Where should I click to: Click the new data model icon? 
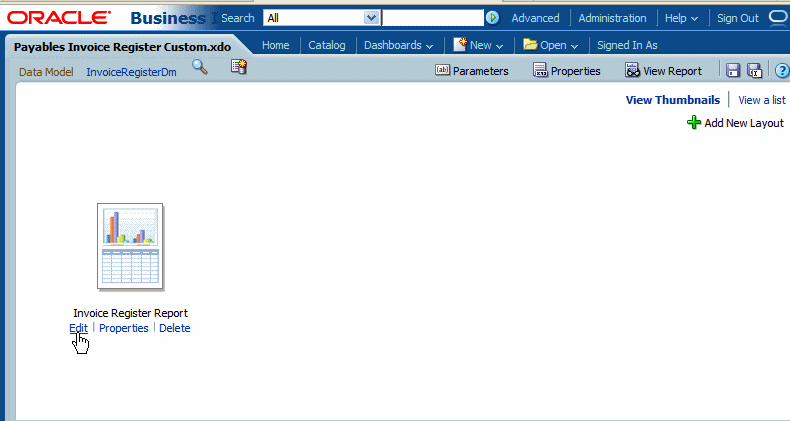tap(239, 66)
